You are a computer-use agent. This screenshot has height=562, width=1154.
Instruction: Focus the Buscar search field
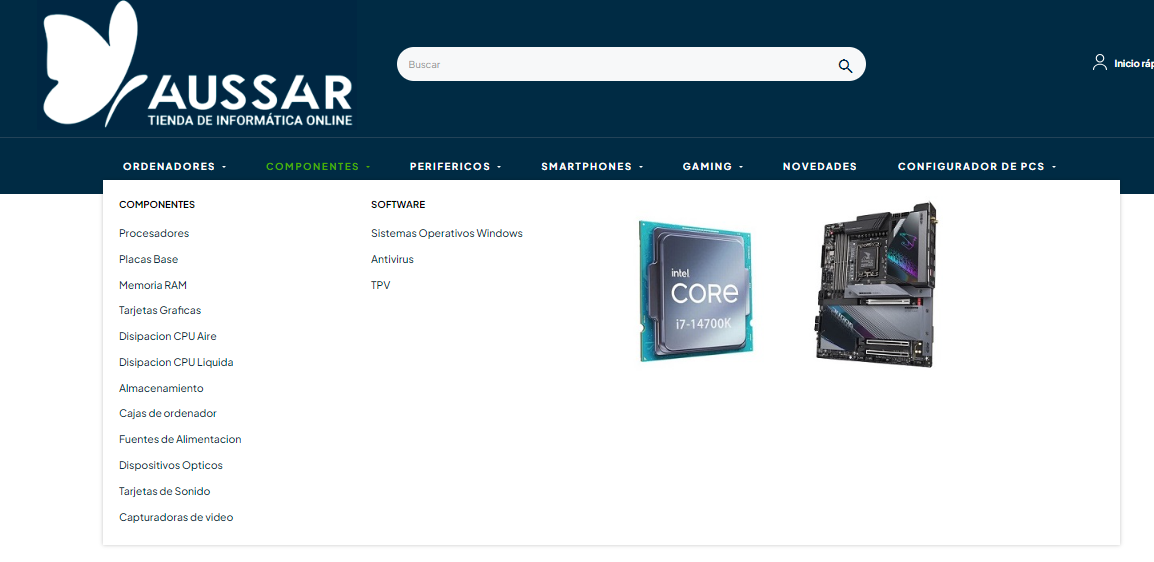tap(631, 64)
